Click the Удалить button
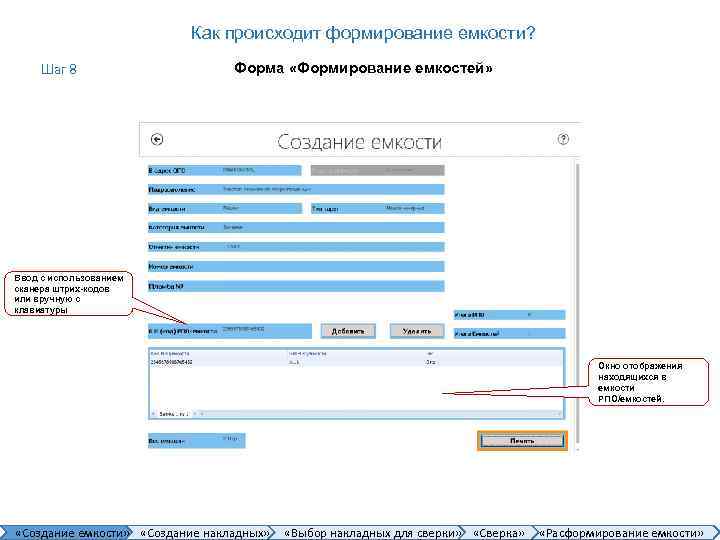Image resolution: width=720 pixels, height=540 pixels. (417, 331)
